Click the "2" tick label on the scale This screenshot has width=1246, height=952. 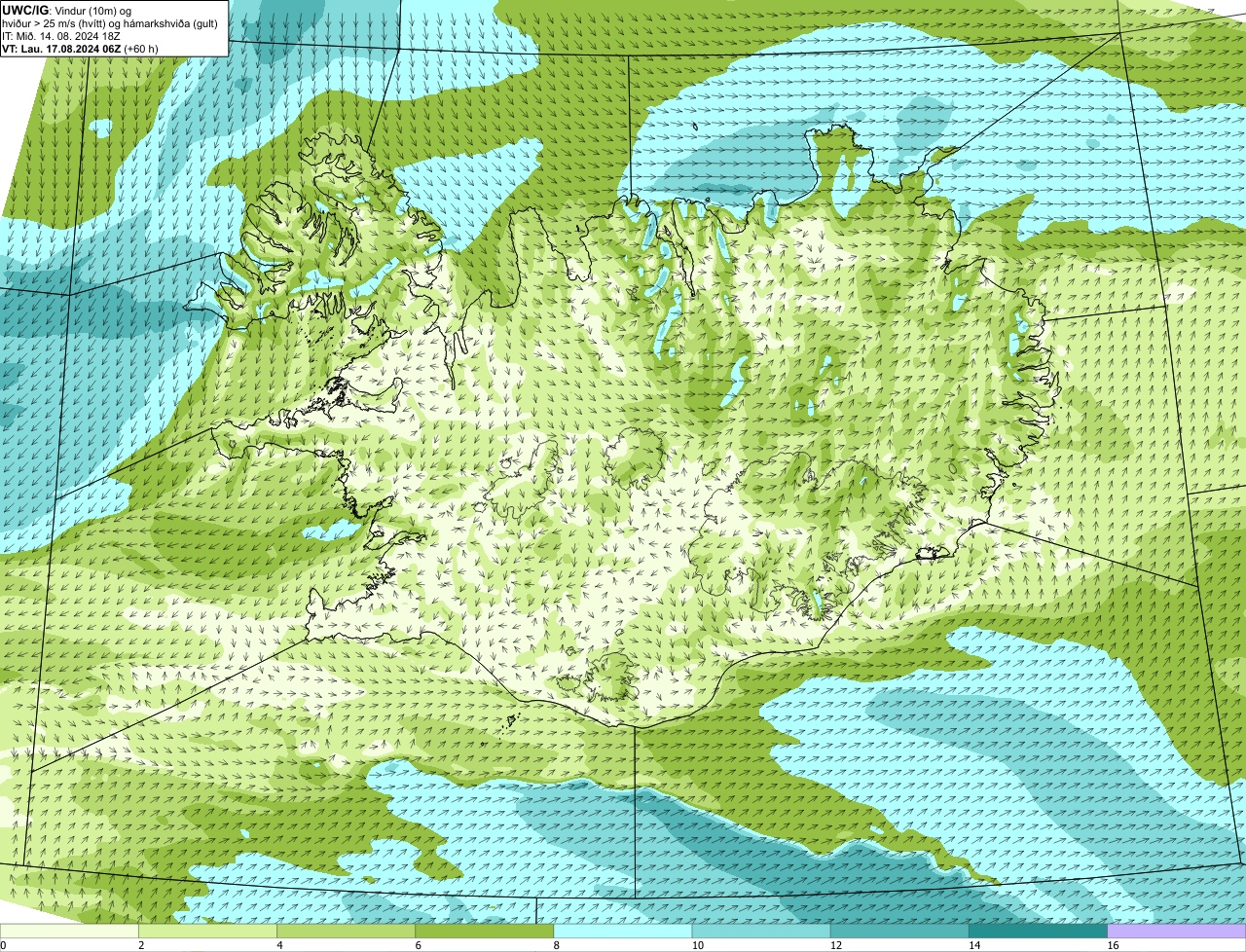[x=141, y=945]
